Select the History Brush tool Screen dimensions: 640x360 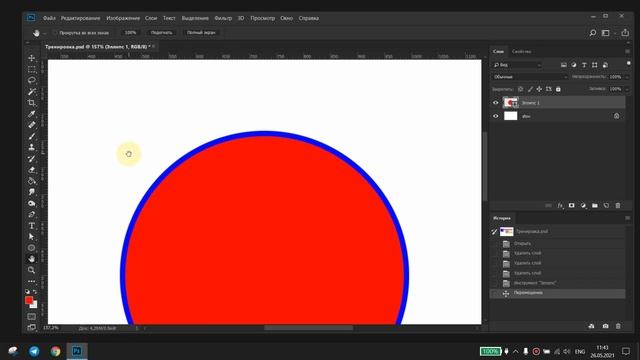31,158
